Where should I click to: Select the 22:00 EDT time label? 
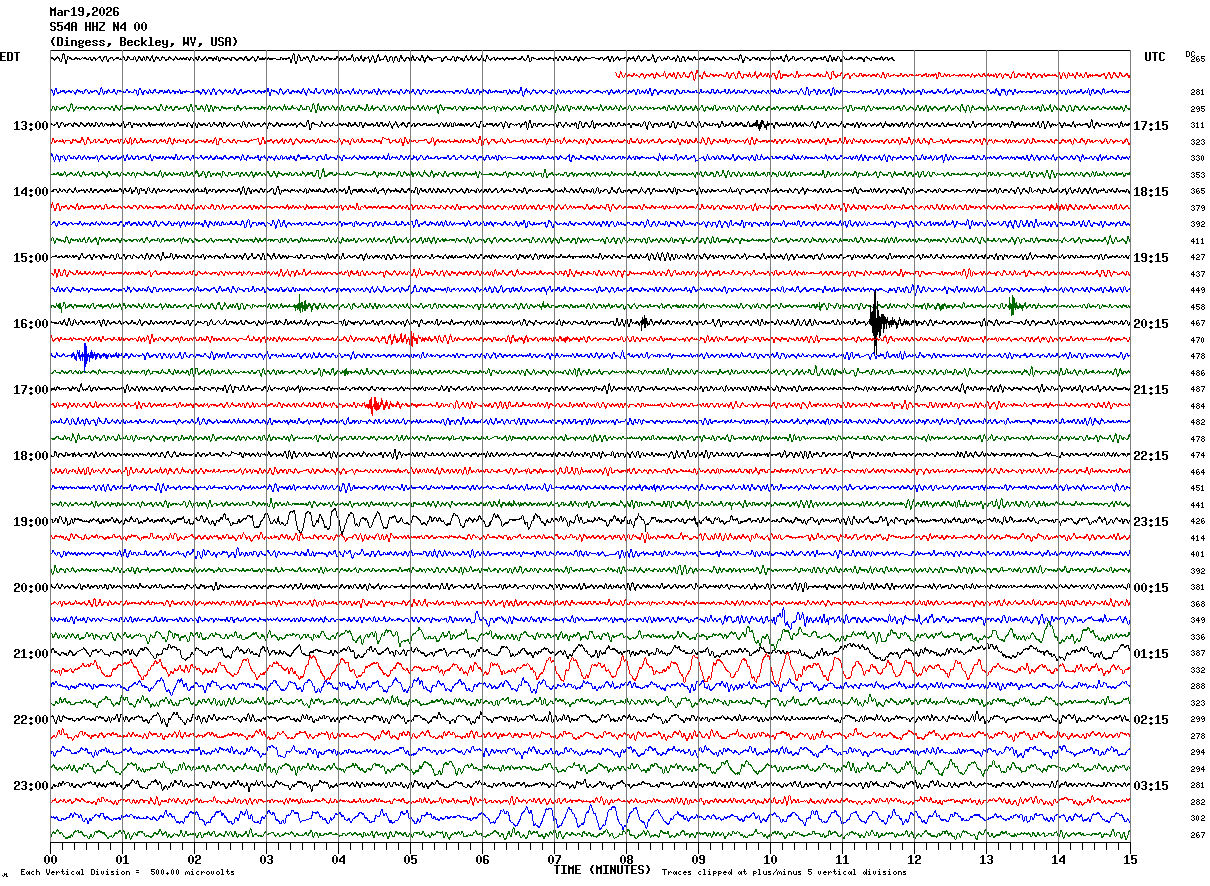pyautogui.click(x=31, y=719)
